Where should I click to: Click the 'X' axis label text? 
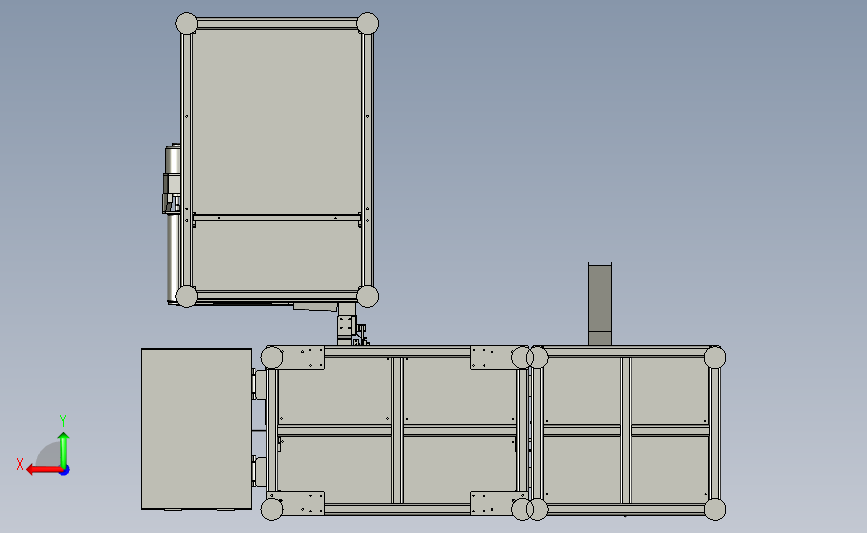(x=20, y=464)
